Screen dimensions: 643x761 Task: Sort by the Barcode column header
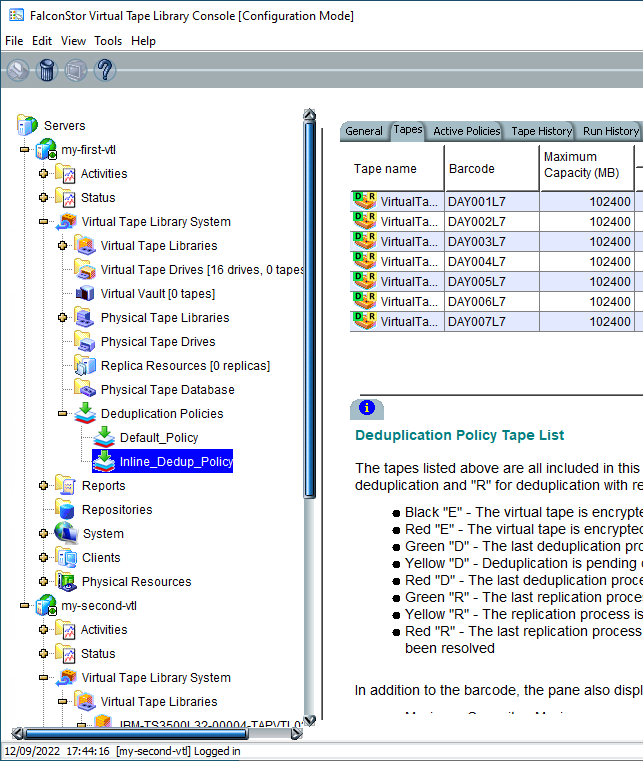[492, 168]
